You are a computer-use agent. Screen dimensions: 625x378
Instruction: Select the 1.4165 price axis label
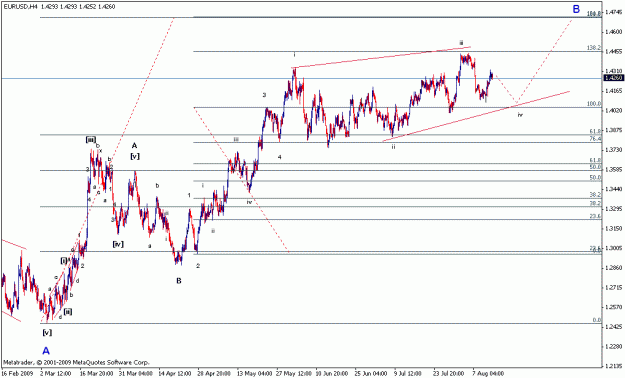tap(613, 91)
